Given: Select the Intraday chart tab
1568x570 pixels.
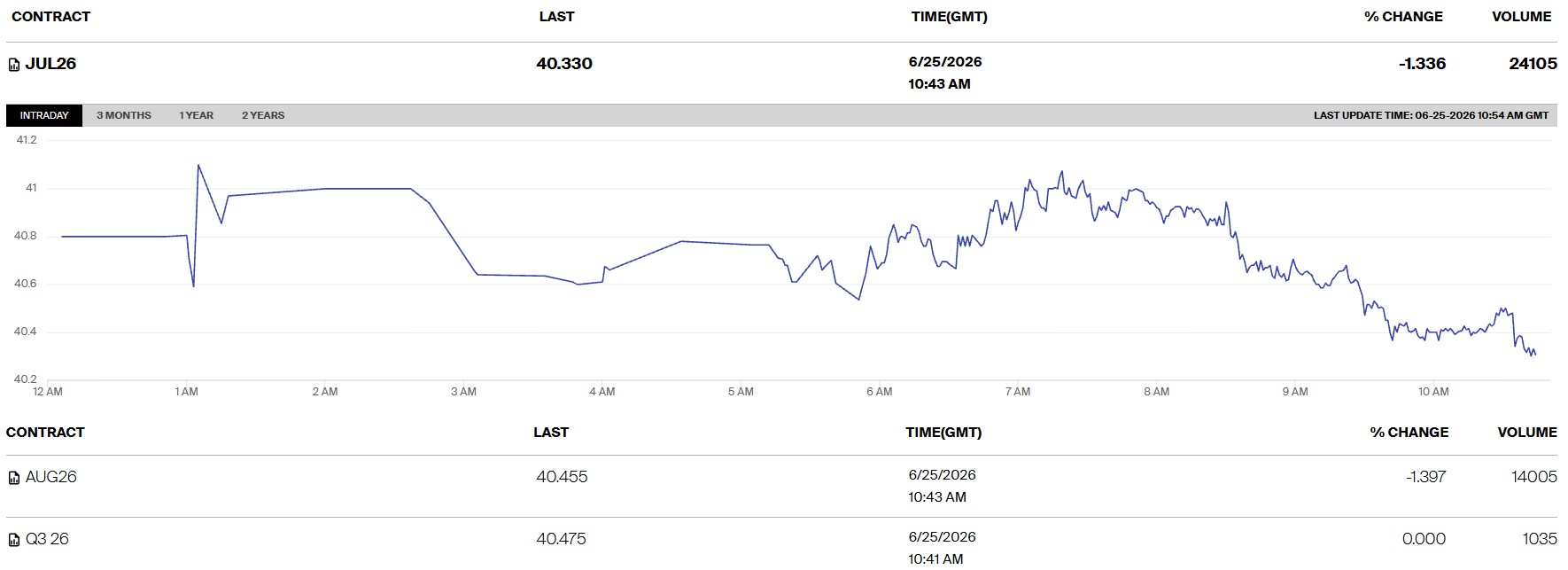Looking at the screenshot, I should tap(44, 115).
